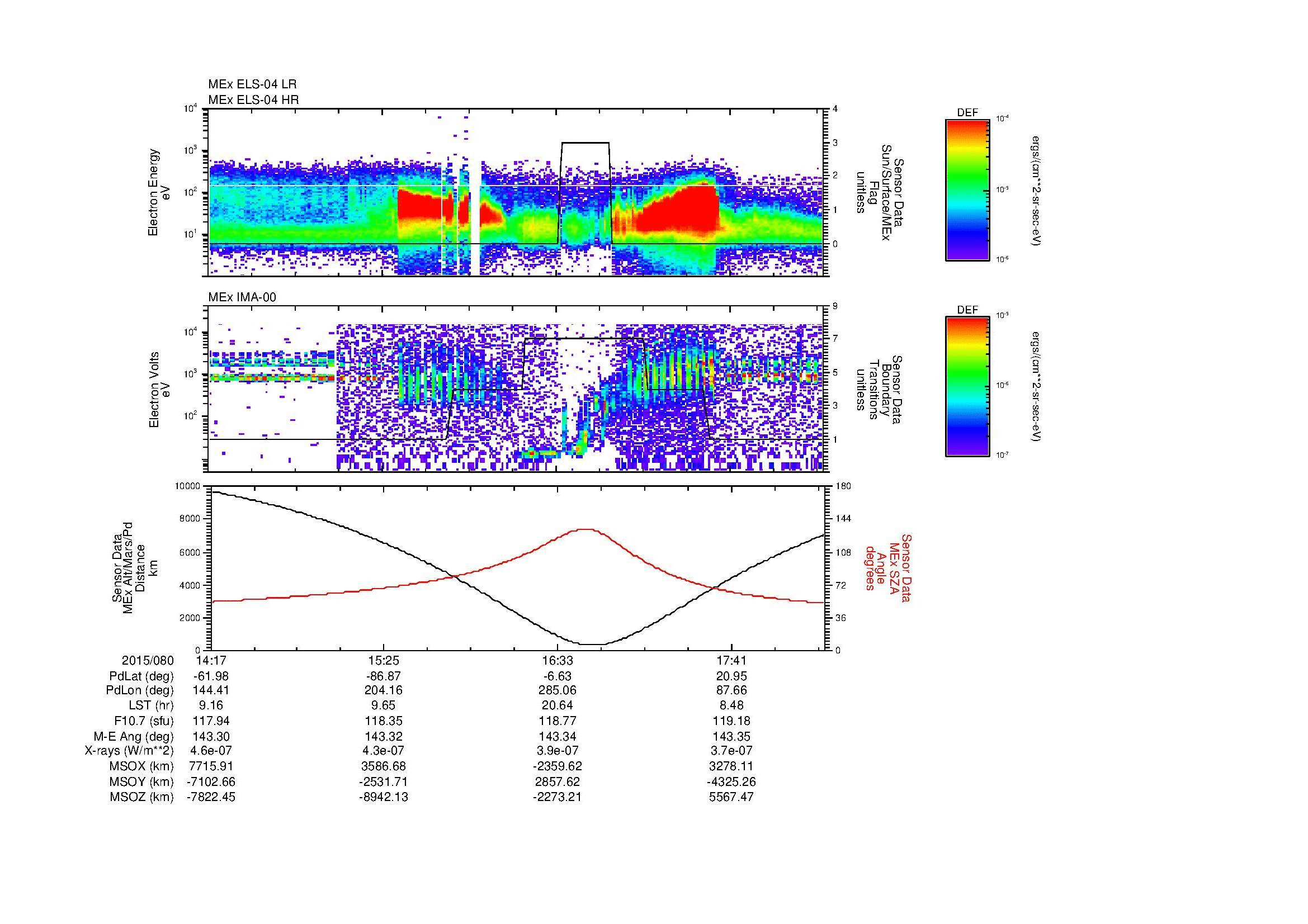
Task: Click the M-E Ang value '143.30'
Action: pos(211,736)
